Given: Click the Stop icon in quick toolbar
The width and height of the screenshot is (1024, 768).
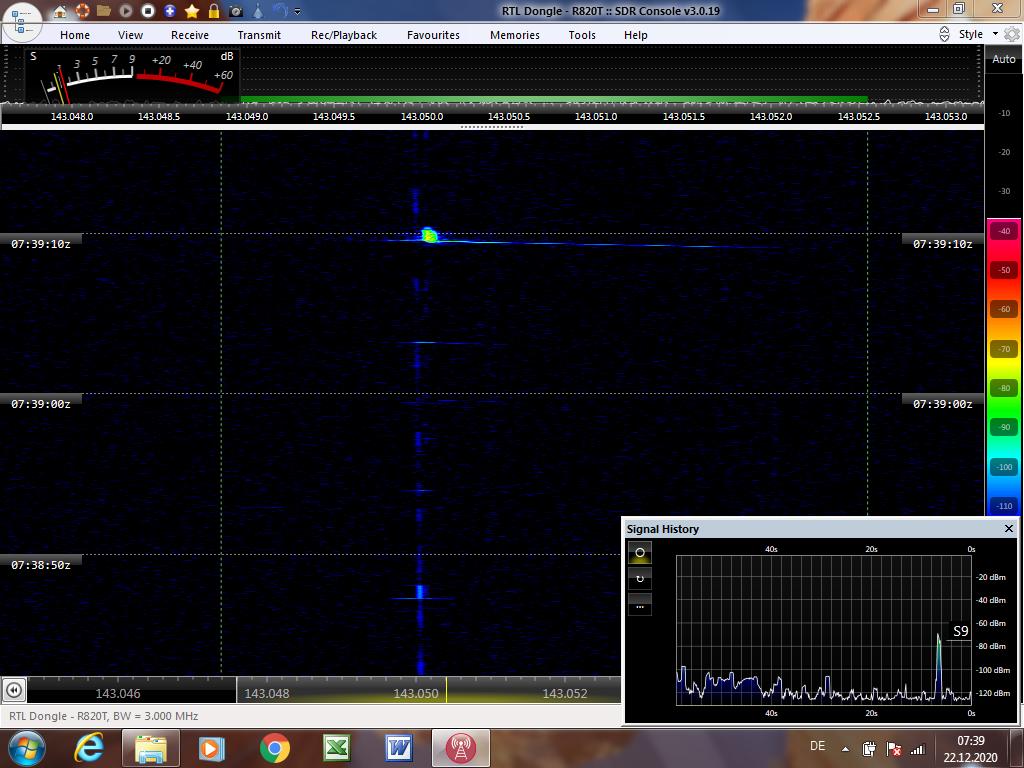Looking at the screenshot, I should coord(148,10).
